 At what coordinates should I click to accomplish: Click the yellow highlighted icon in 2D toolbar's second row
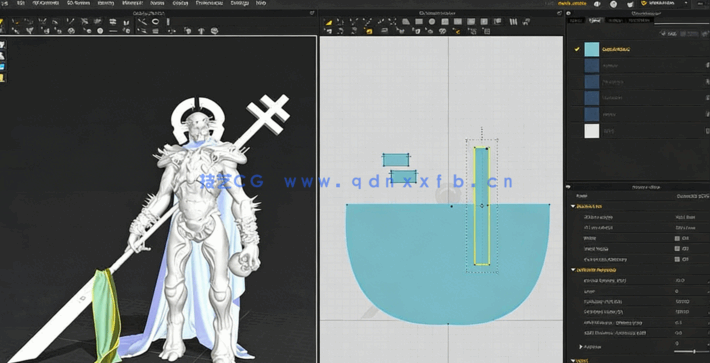click(x=369, y=31)
